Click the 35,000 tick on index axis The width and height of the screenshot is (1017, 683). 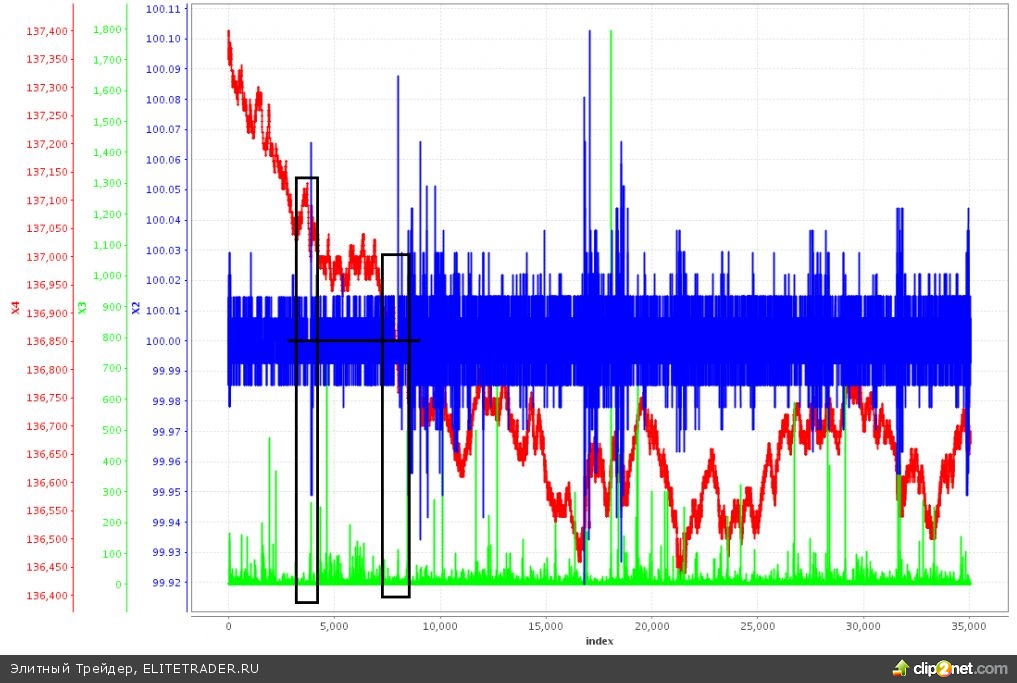[x=969, y=626]
